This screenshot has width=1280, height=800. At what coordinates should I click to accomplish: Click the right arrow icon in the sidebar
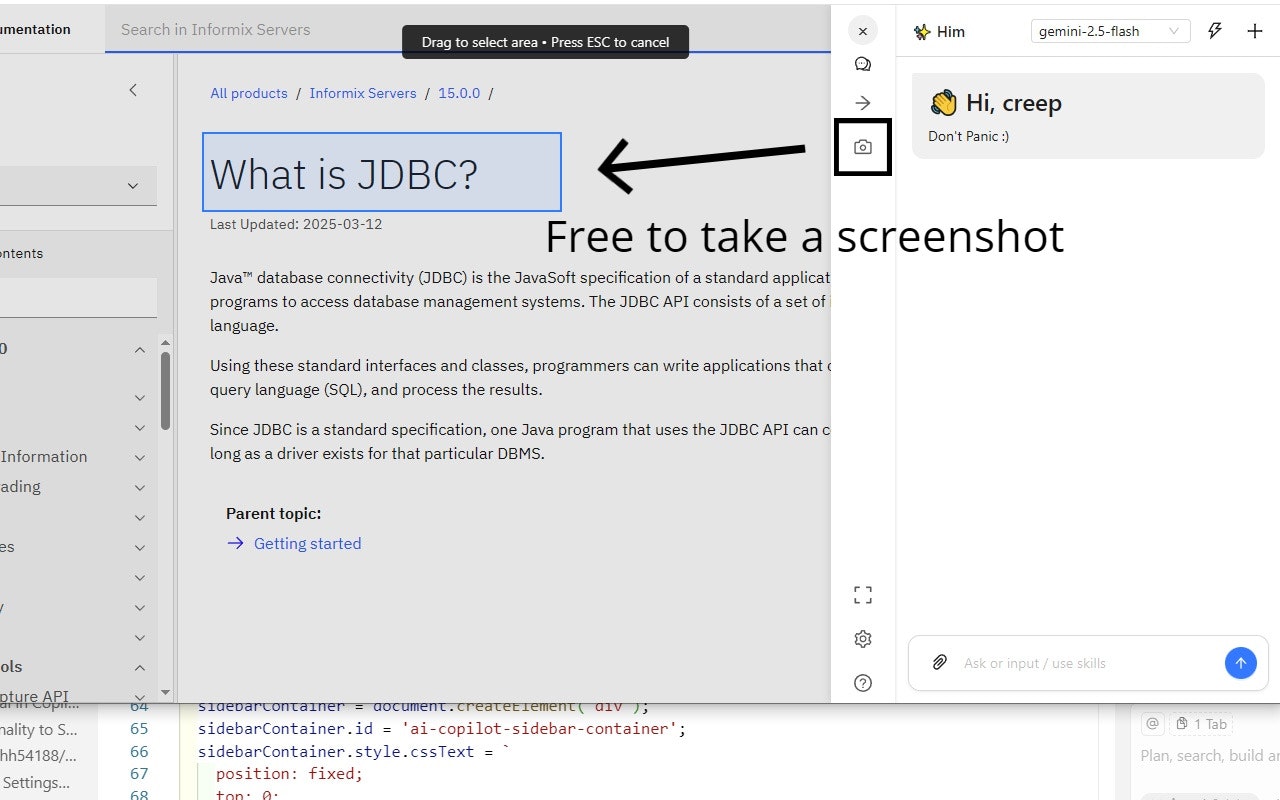[x=863, y=103]
